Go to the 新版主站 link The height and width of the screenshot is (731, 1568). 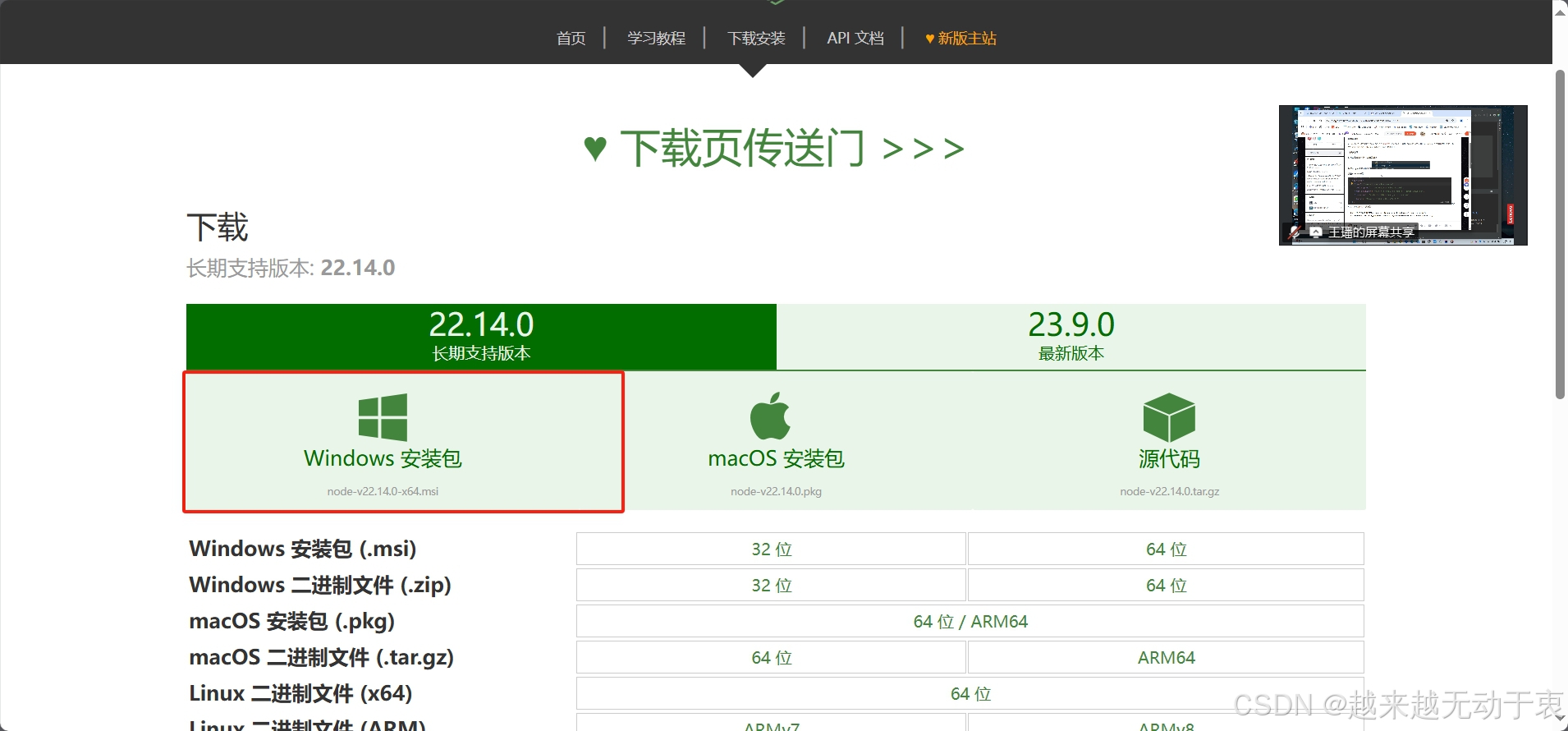click(961, 39)
